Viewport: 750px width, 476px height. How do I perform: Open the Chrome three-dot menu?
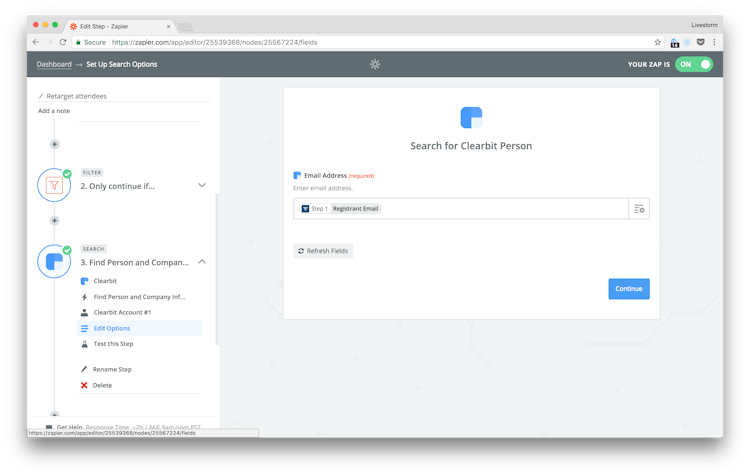(x=714, y=42)
